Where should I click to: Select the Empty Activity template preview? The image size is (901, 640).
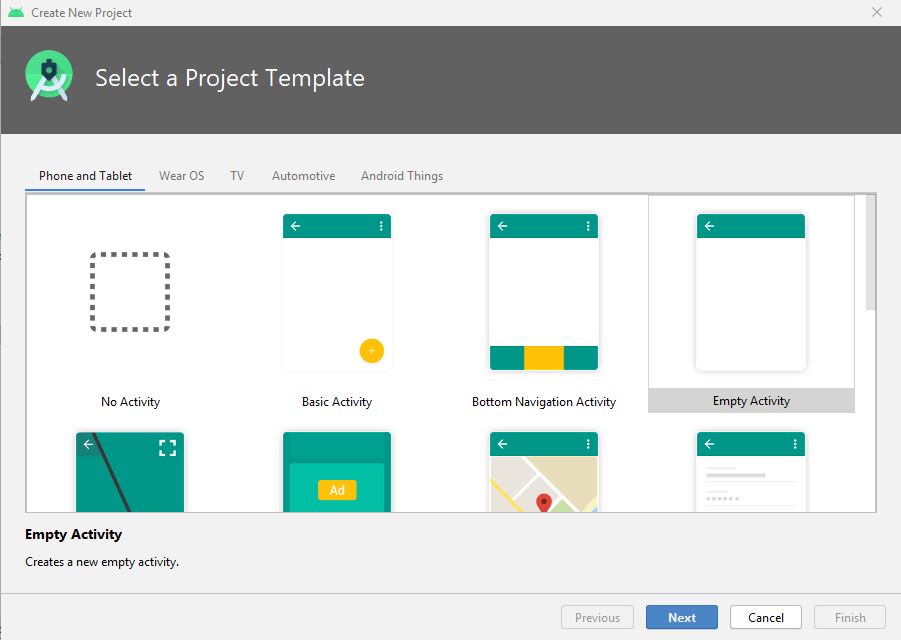750,292
